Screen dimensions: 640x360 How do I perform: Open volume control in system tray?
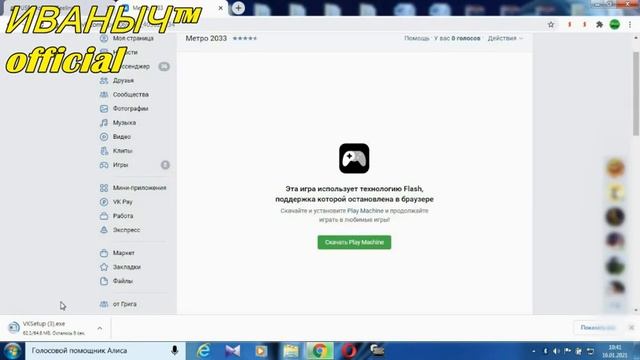pos(556,351)
